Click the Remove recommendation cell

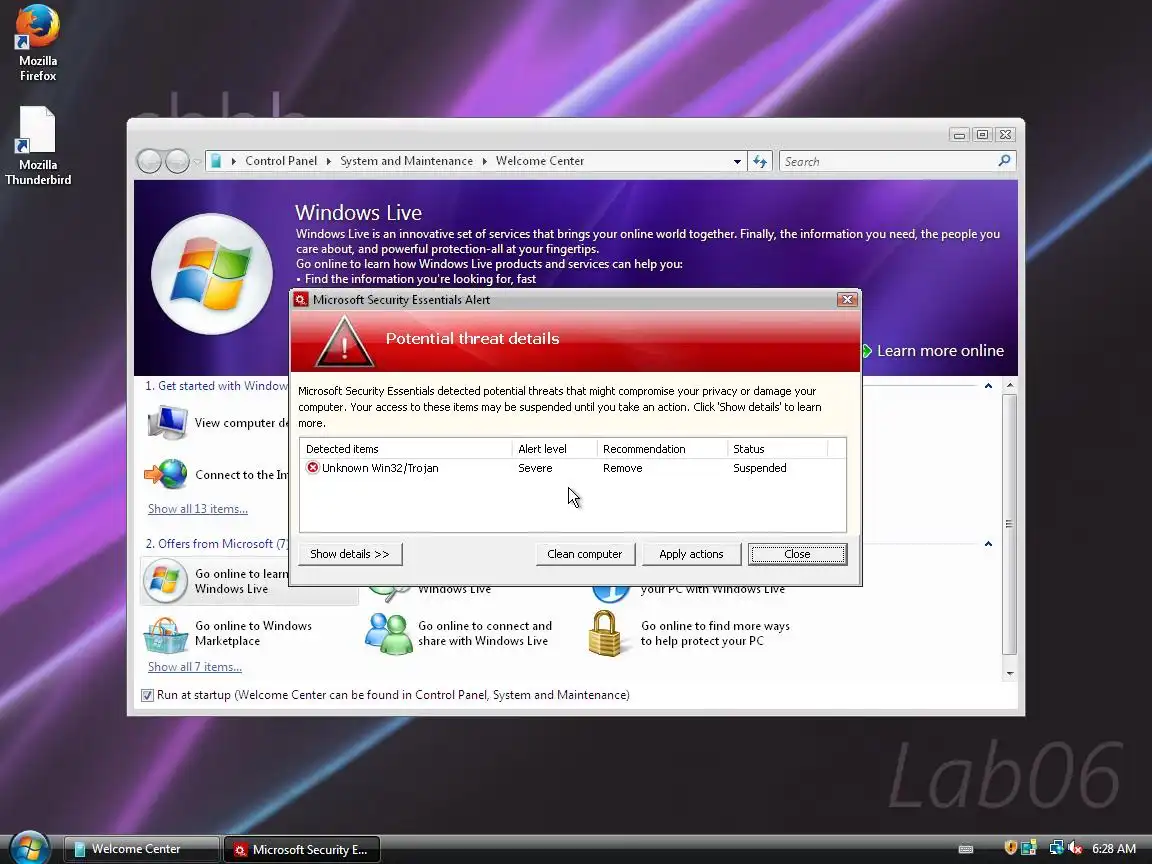[622, 468]
